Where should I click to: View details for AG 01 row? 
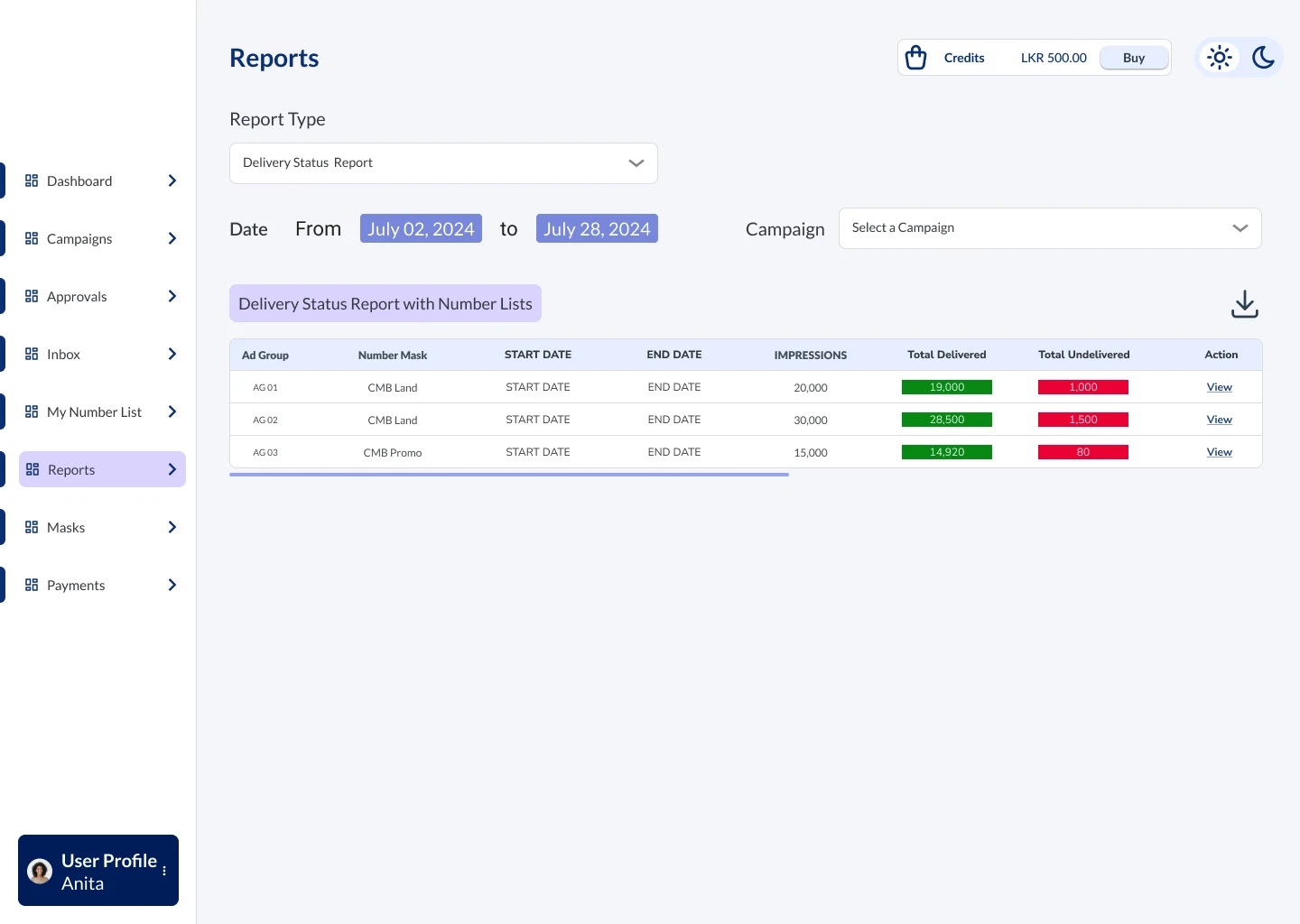pos(1220,387)
